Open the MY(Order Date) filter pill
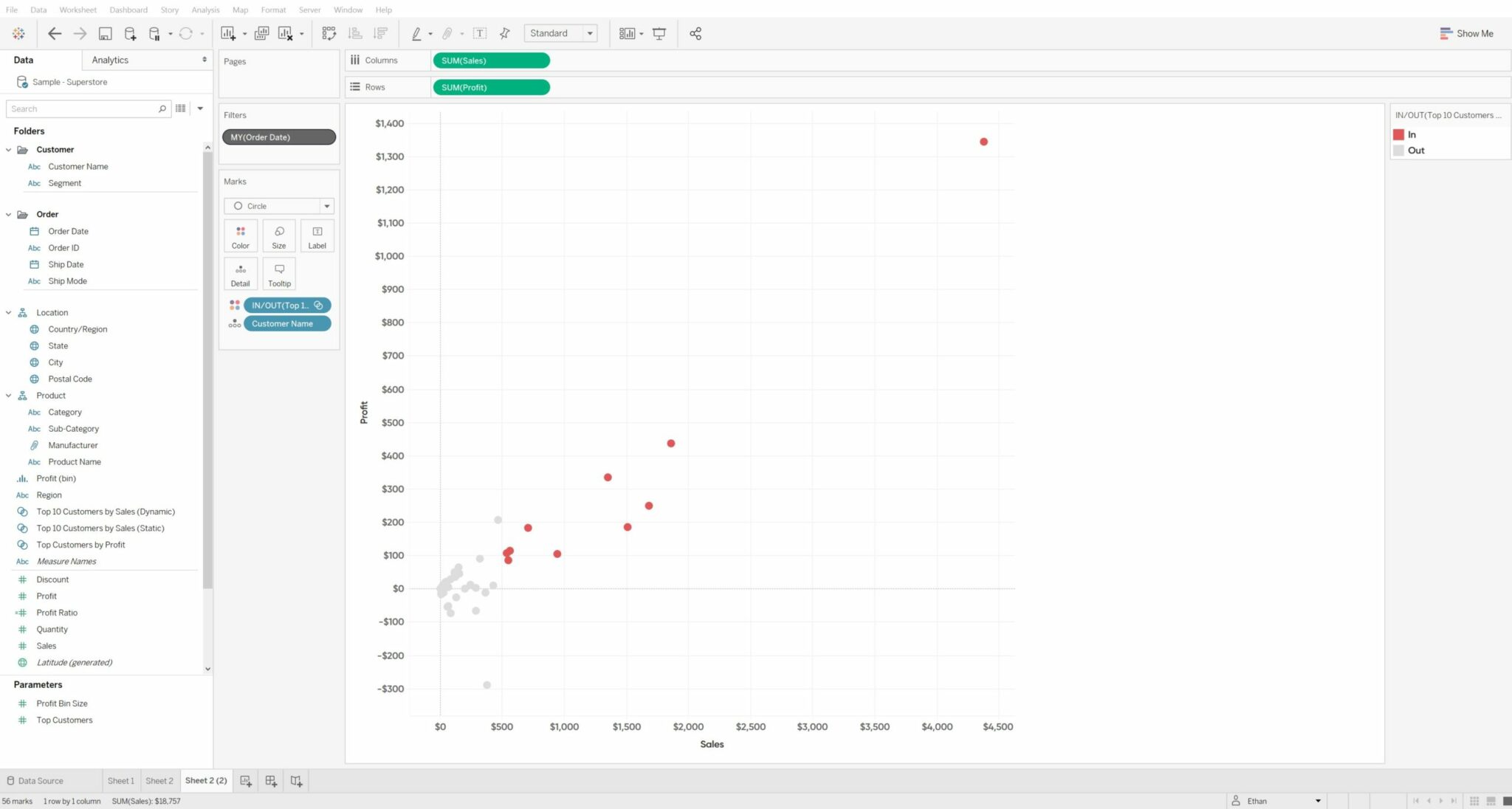 point(278,137)
